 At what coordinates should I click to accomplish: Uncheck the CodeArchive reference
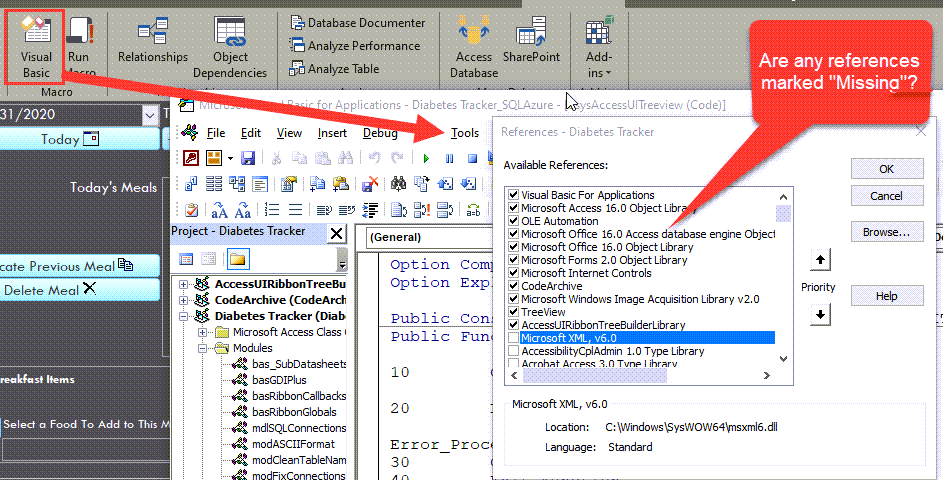click(x=514, y=286)
